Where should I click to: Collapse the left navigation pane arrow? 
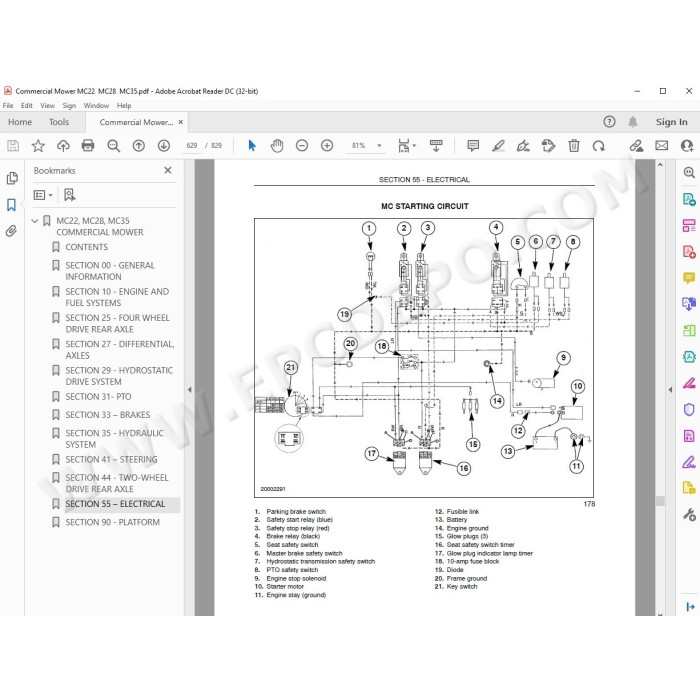(190, 390)
